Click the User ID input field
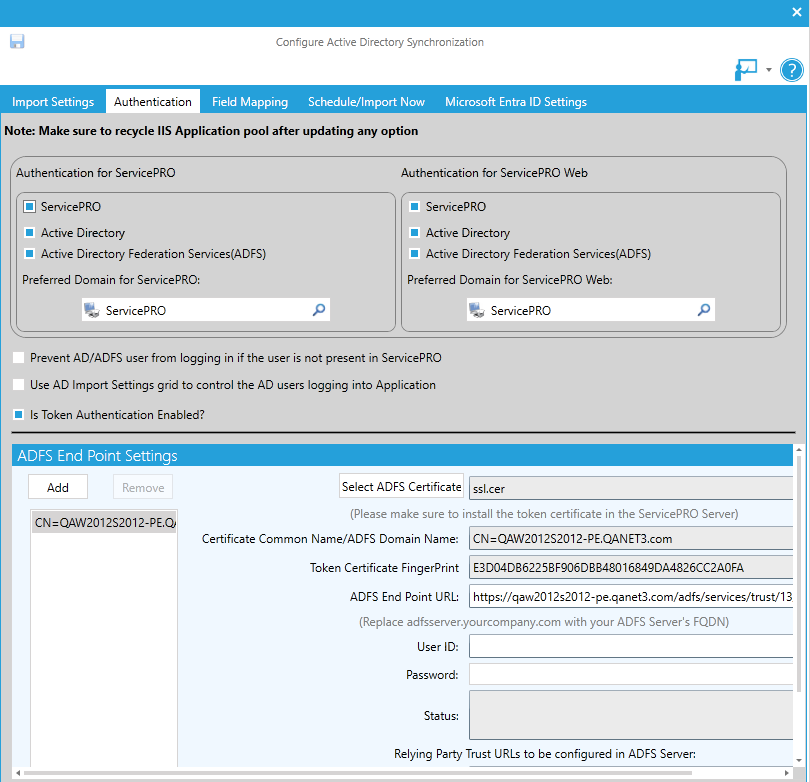This screenshot has width=810, height=782. [631, 646]
